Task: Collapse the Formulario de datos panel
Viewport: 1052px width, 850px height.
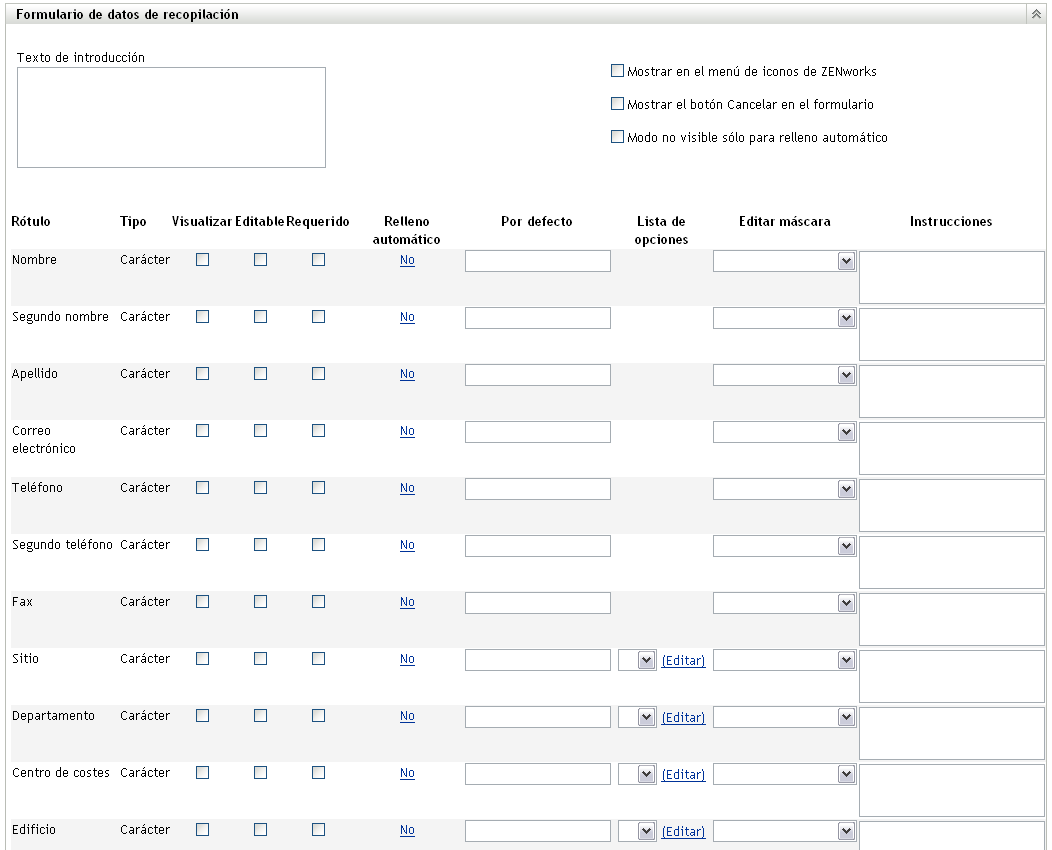Action: click(1037, 15)
